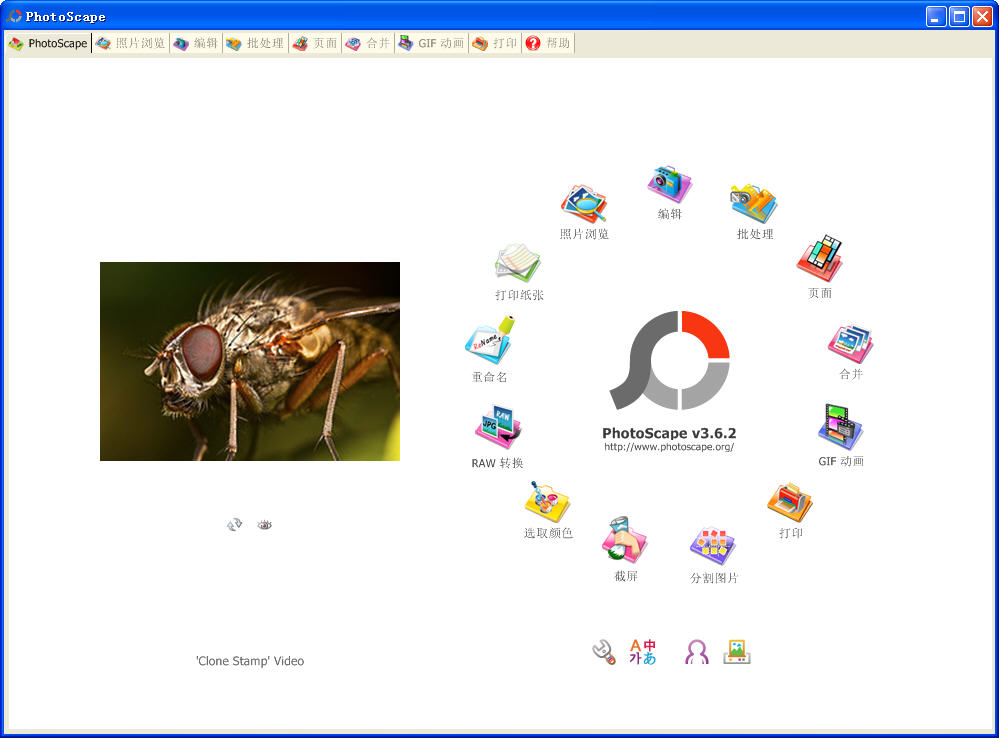
Task: Launch the 截屏 screen capture icon
Action: tap(625, 540)
